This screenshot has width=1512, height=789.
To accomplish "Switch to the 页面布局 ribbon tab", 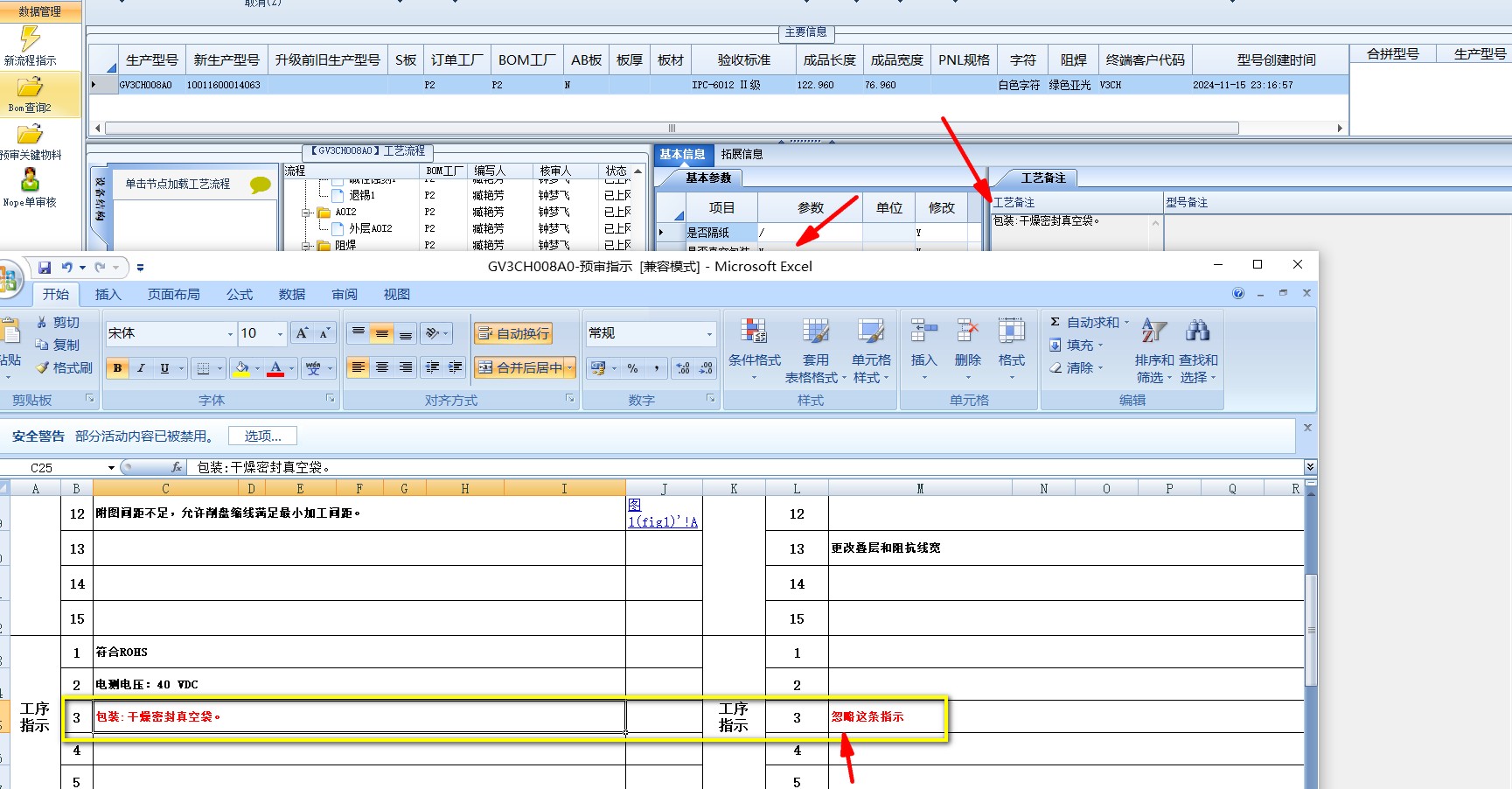I will pyautogui.click(x=174, y=295).
